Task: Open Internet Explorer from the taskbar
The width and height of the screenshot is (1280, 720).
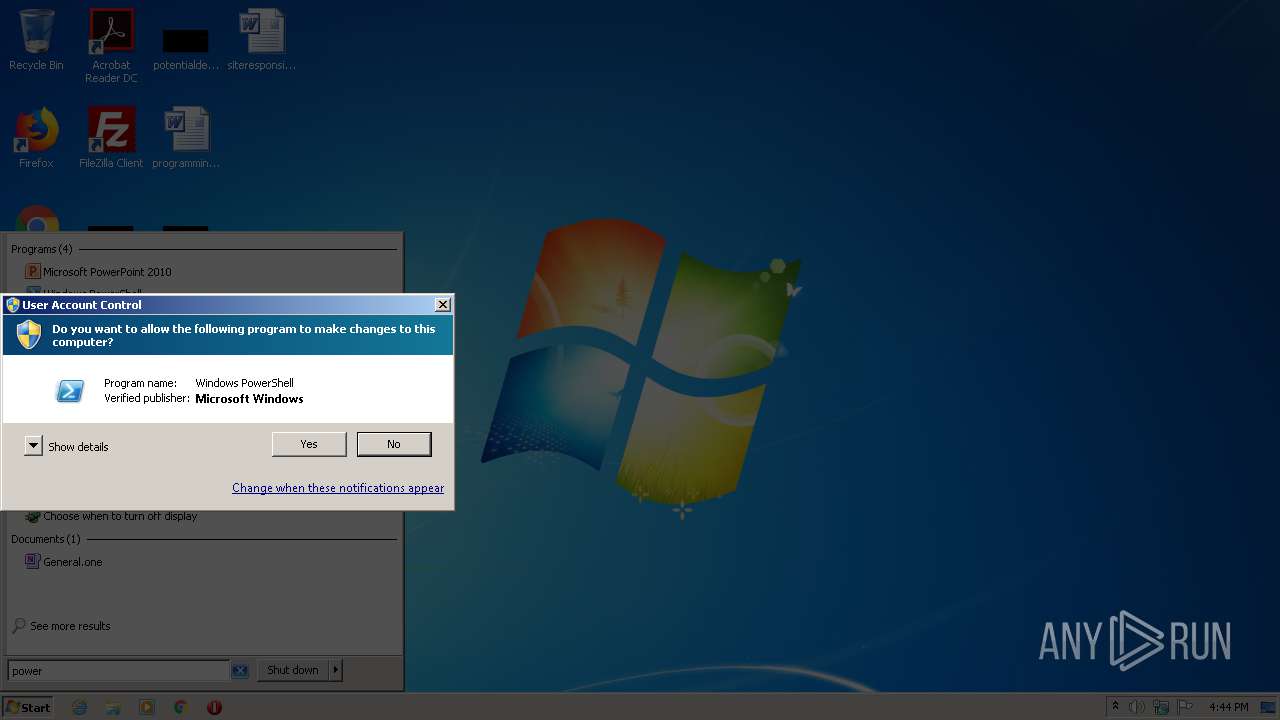Action: (80, 707)
